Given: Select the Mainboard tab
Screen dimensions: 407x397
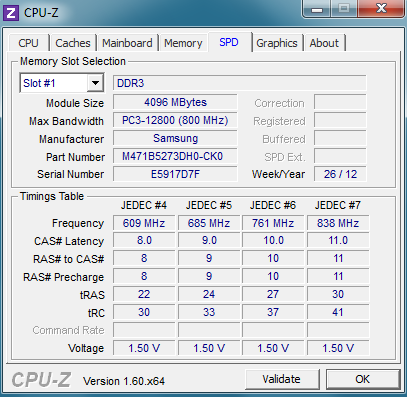Looking at the screenshot, I should coord(127,43).
